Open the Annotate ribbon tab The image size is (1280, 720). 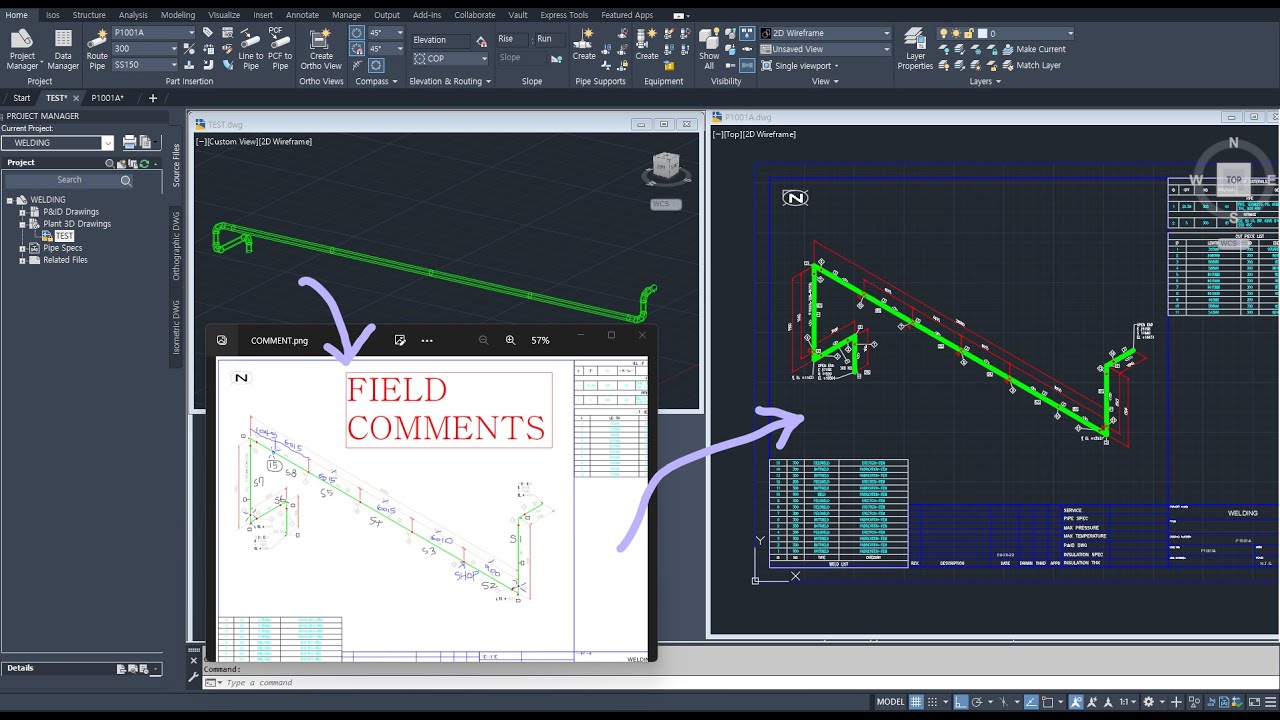[302, 15]
